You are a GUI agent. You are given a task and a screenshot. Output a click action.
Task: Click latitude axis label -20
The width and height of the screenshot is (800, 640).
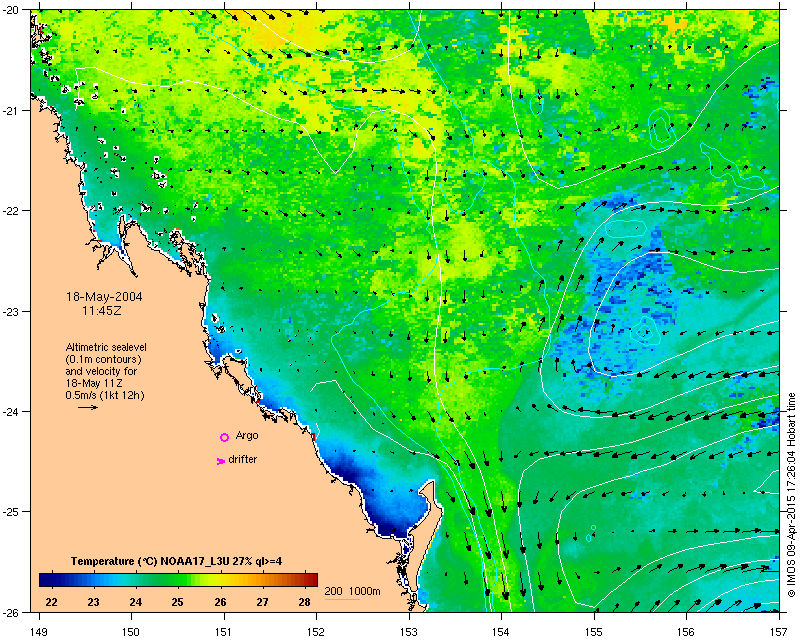tap(10, 11)
